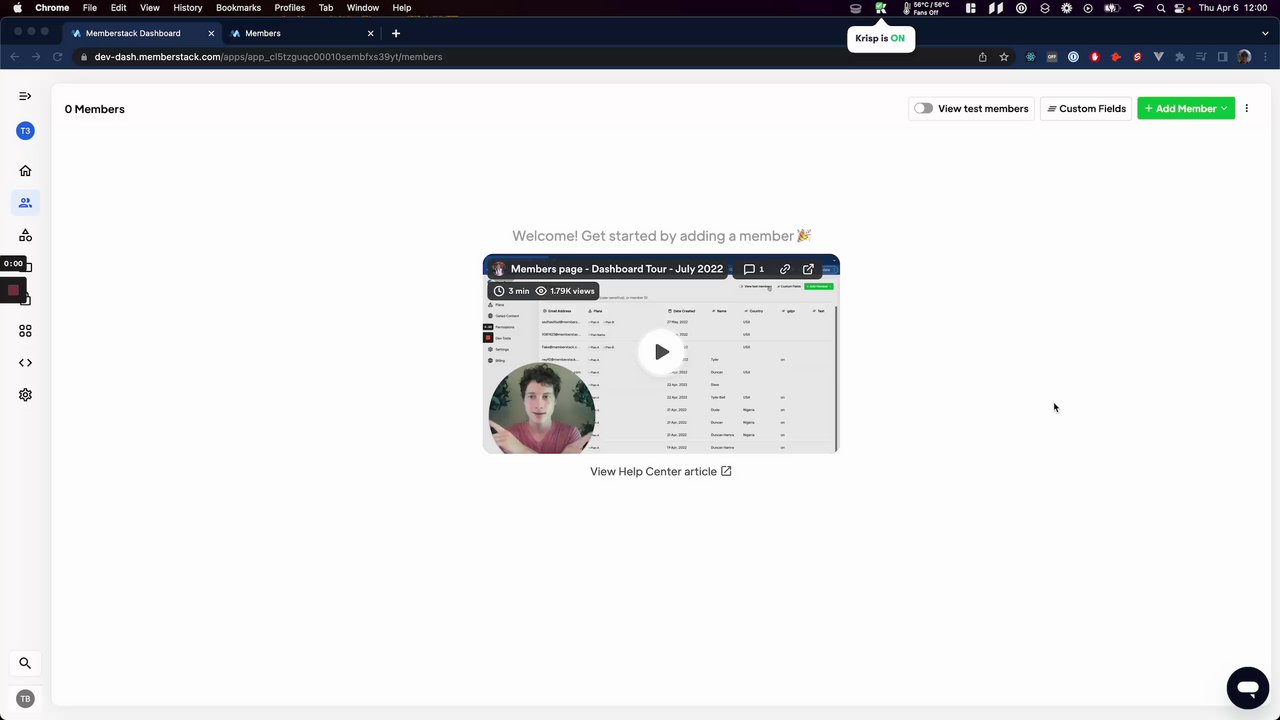Go back in the browser
Viewport: 1280px width, 720px height.
(x=14, y=57)
